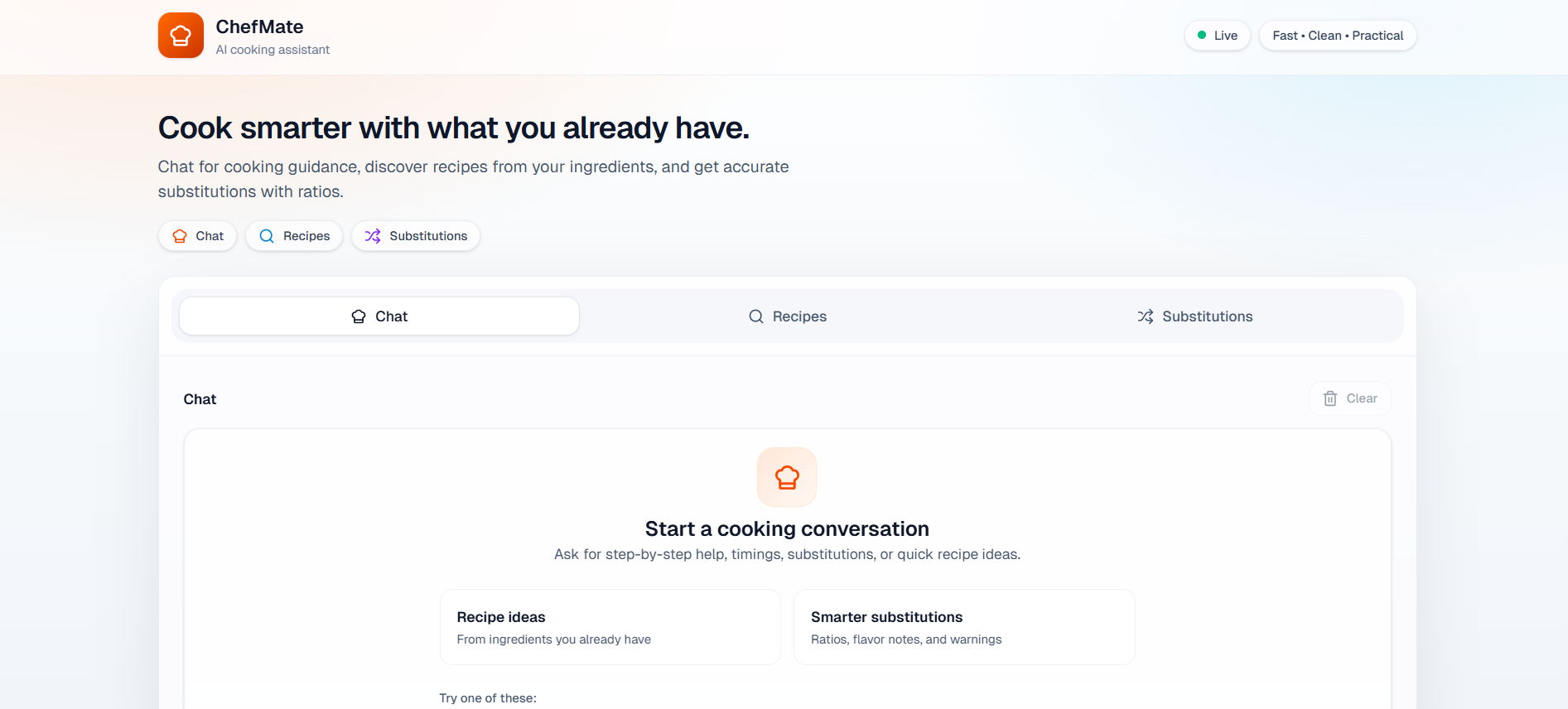Click the Fast • Clean • Practical badge
The image size is (1568, 709).
(x=1338, y=36)
